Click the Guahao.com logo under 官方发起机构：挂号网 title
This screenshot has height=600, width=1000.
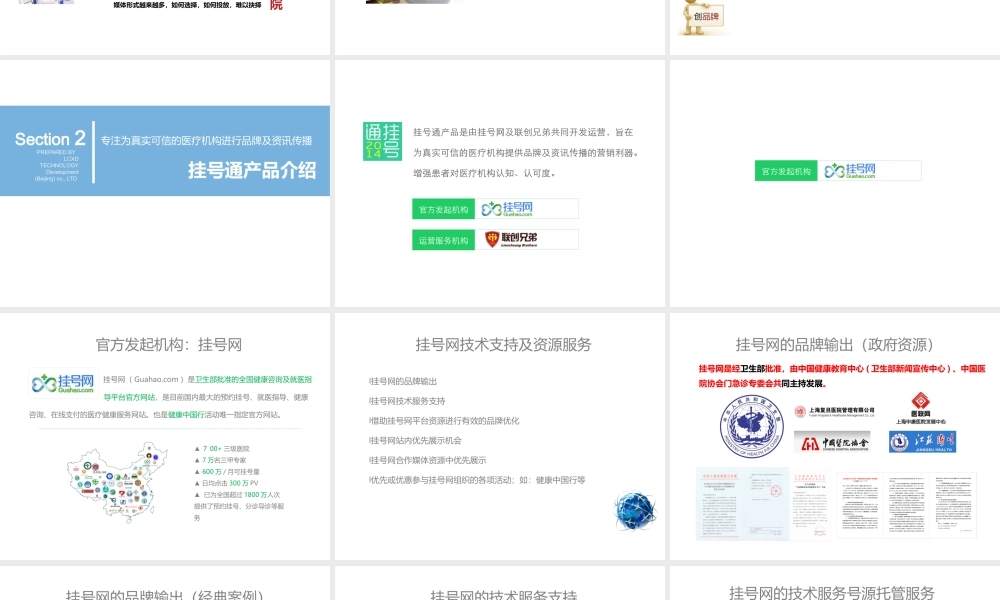[63, 383]
